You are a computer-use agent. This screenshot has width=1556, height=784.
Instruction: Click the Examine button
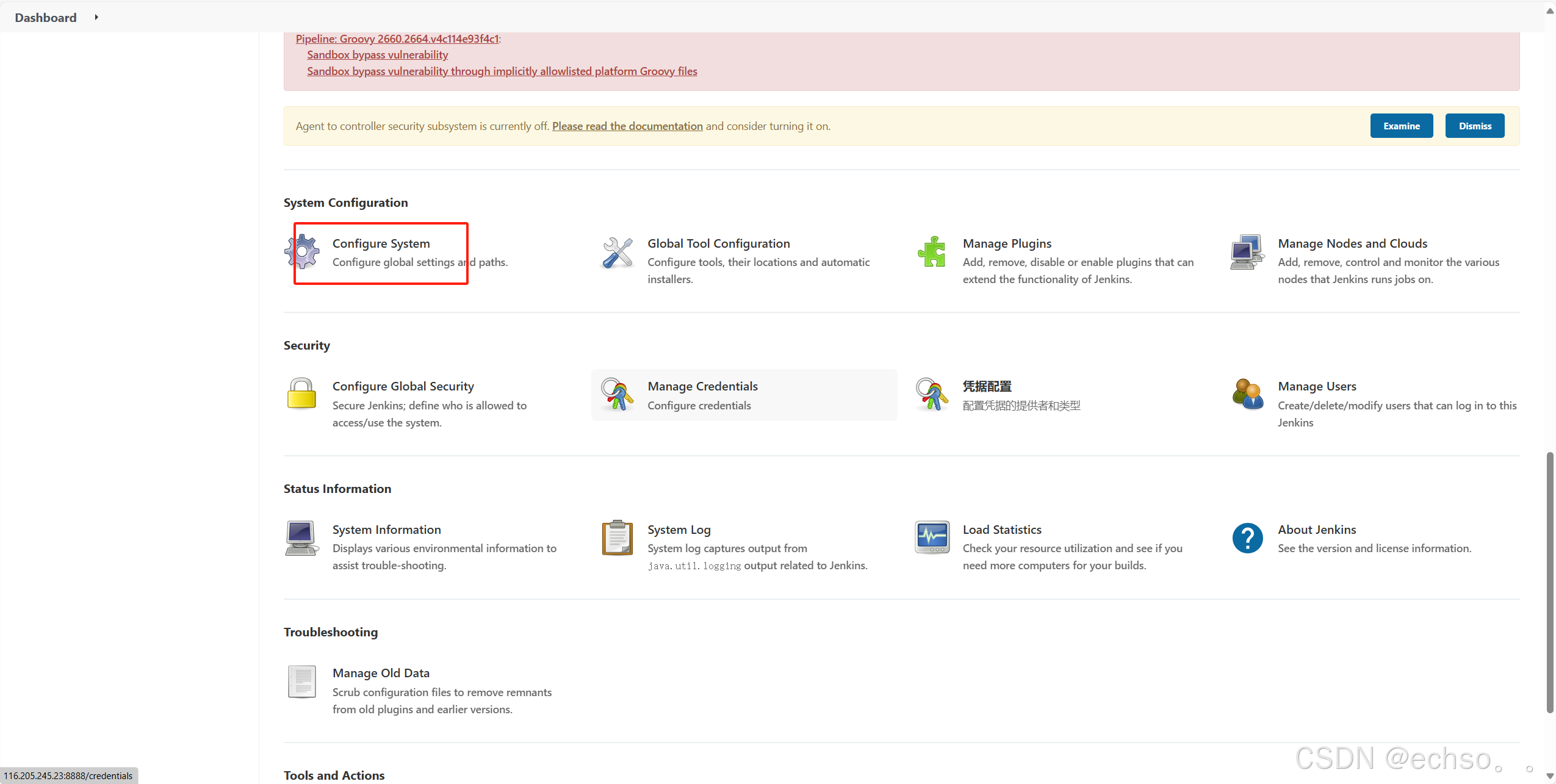[1402, 126]
